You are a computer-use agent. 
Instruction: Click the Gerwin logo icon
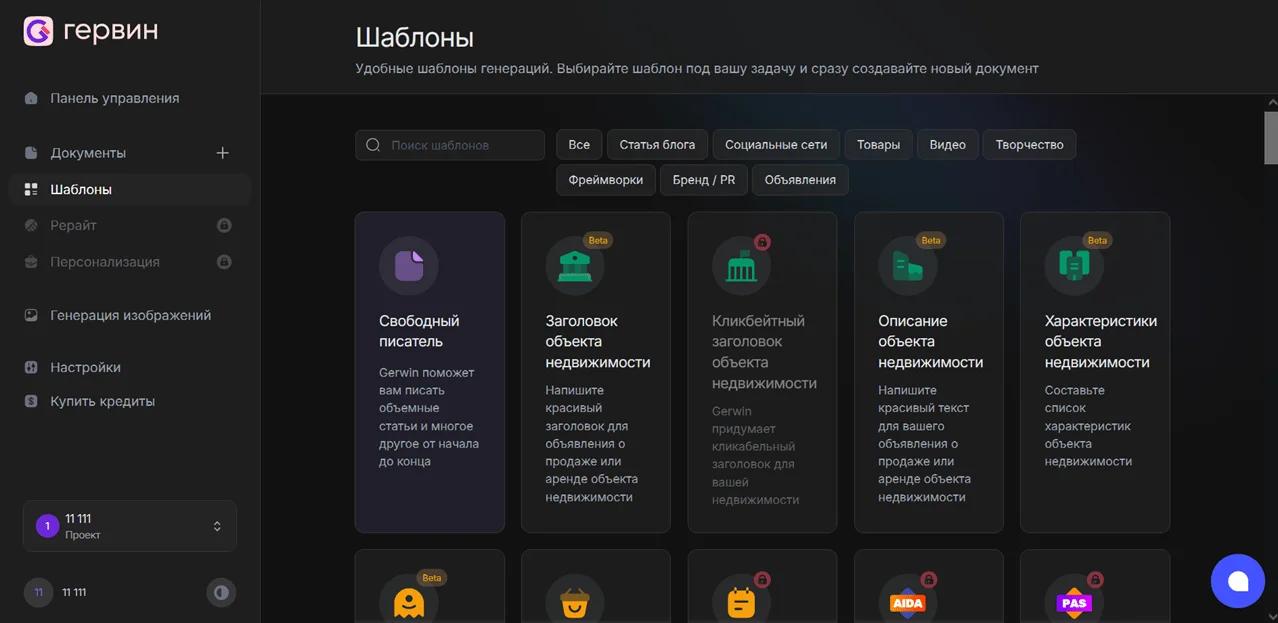pos(38,31)
